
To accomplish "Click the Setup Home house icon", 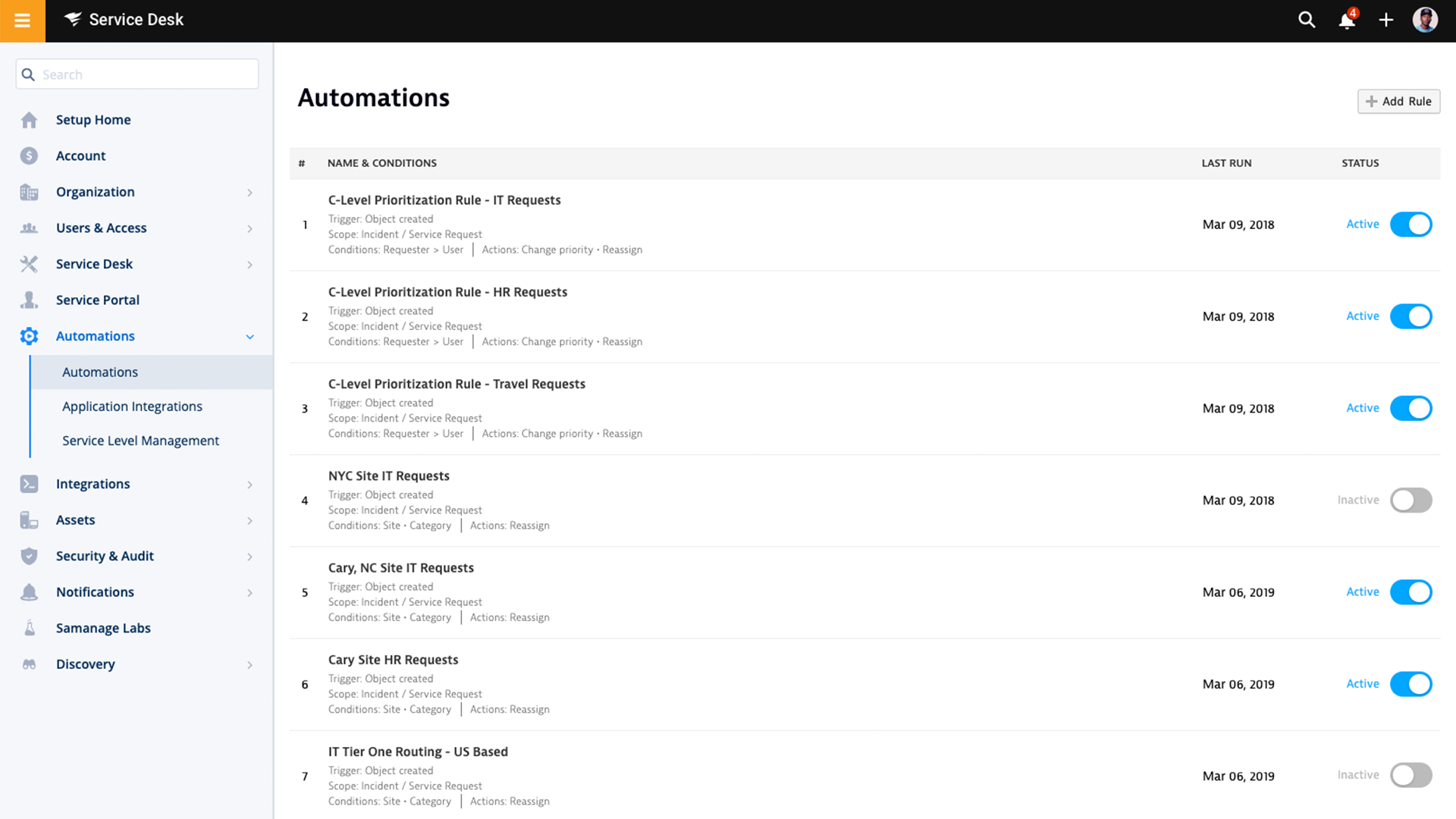I will (x=29, y=120).
